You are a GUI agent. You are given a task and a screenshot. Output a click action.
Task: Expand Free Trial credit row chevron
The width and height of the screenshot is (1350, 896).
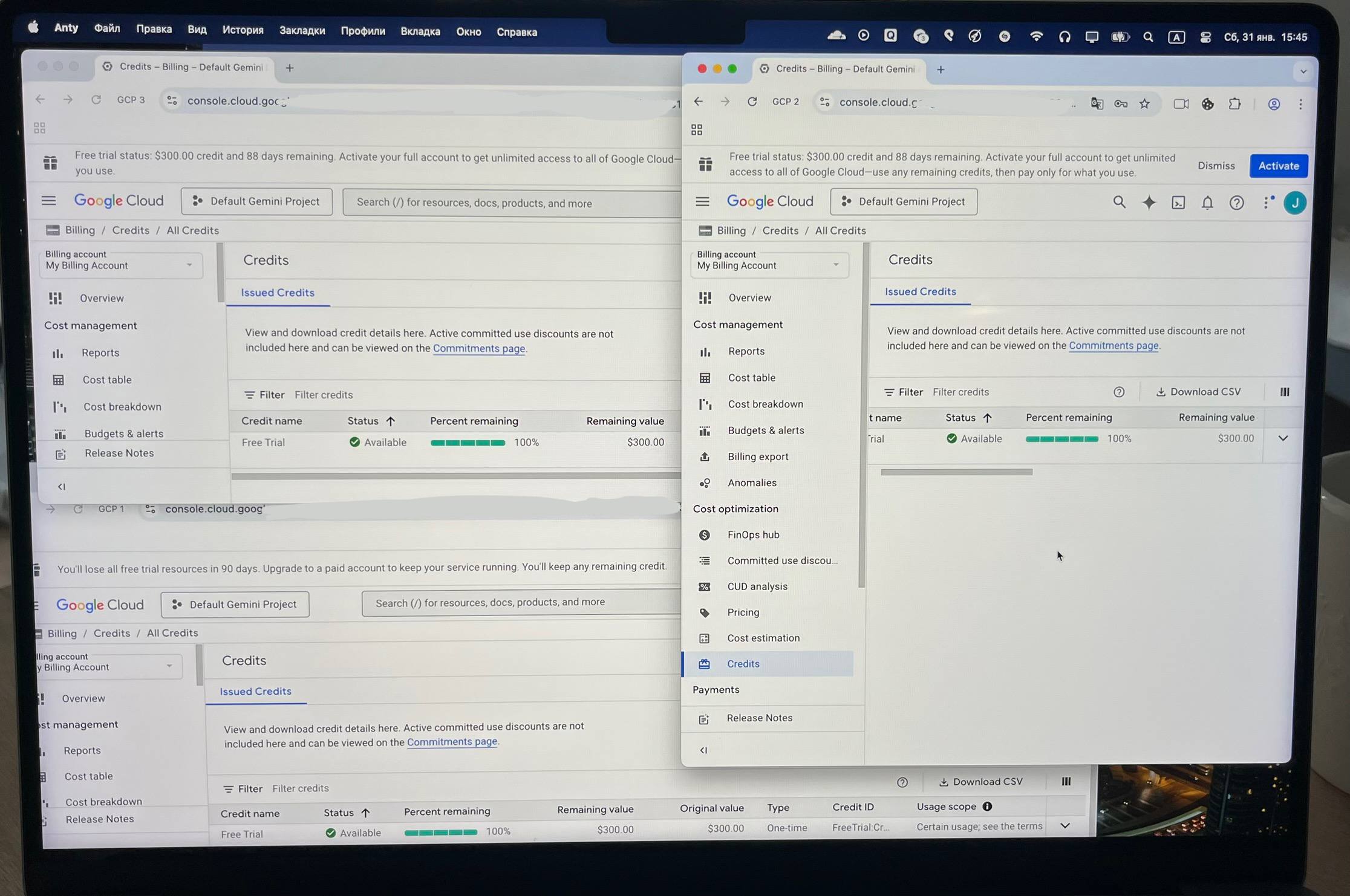click(1283, 438)
